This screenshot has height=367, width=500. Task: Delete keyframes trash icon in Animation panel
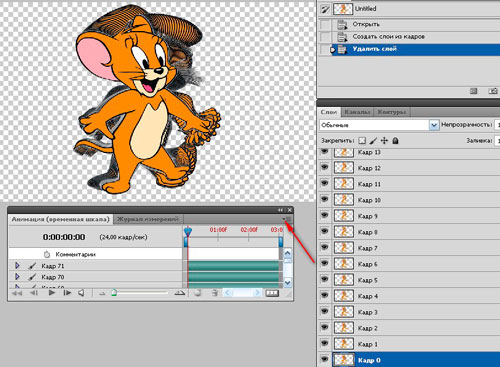click(215, 293)
